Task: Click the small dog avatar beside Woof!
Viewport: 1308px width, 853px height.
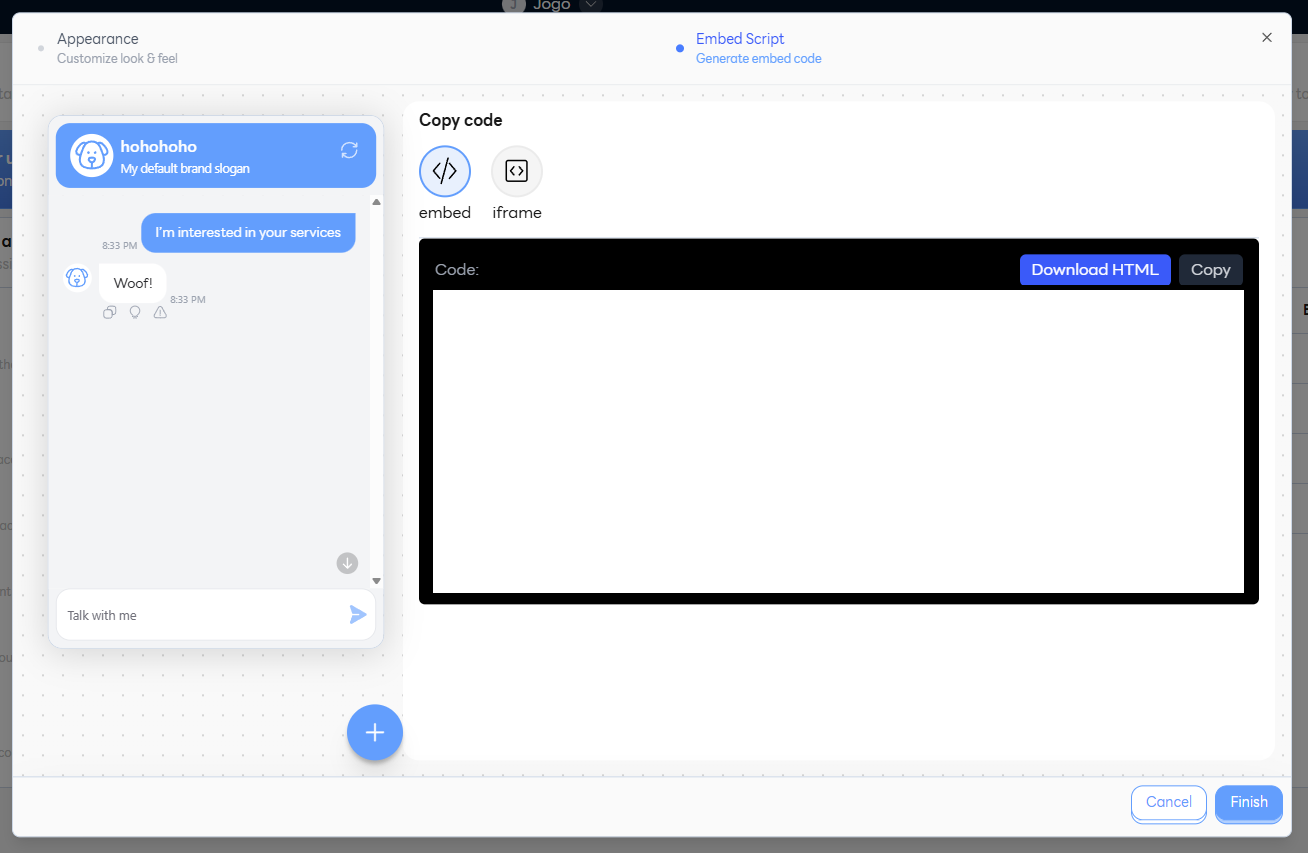Action: tap(77, 278)
